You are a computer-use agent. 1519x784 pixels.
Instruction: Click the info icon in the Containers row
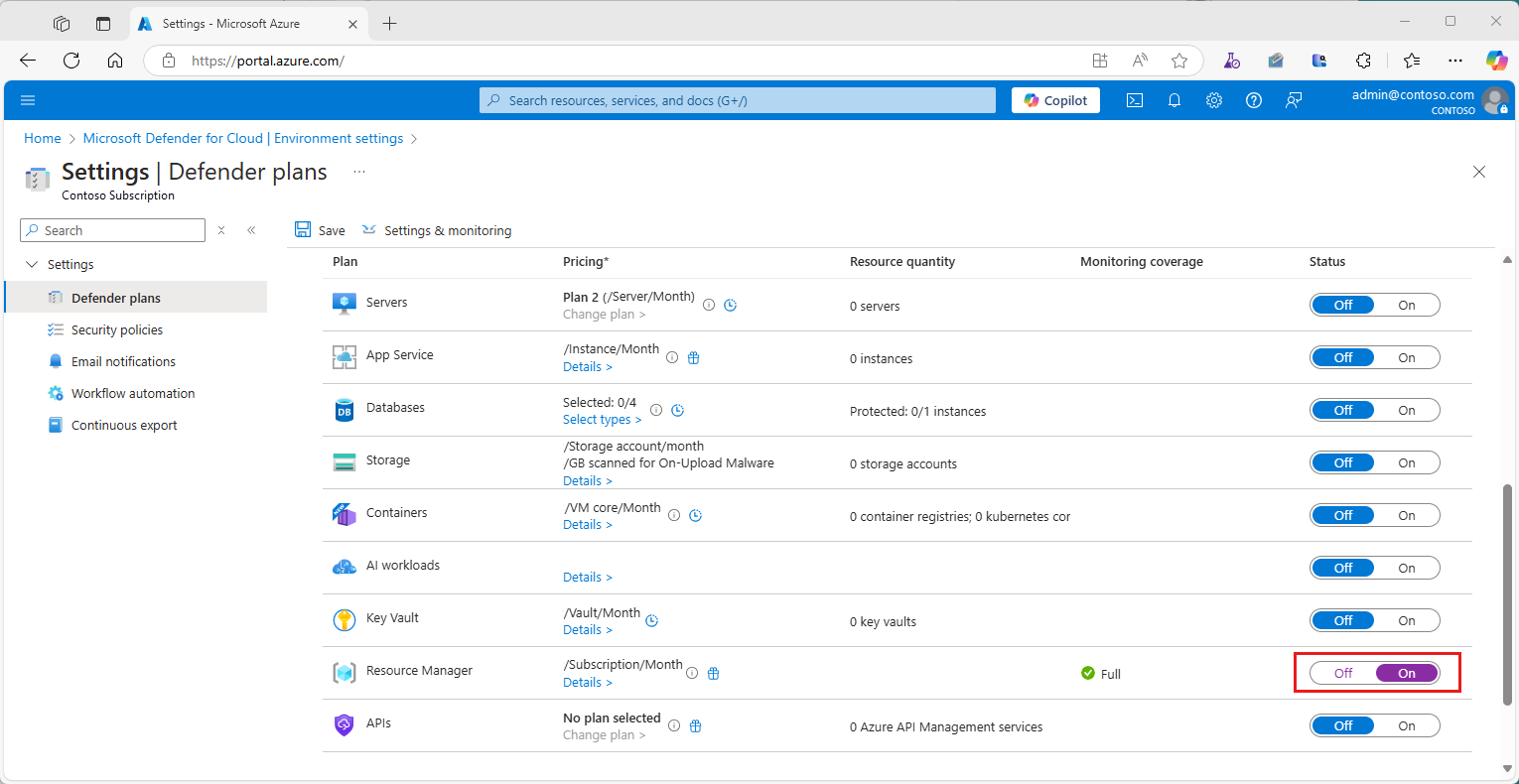point(674,515)
